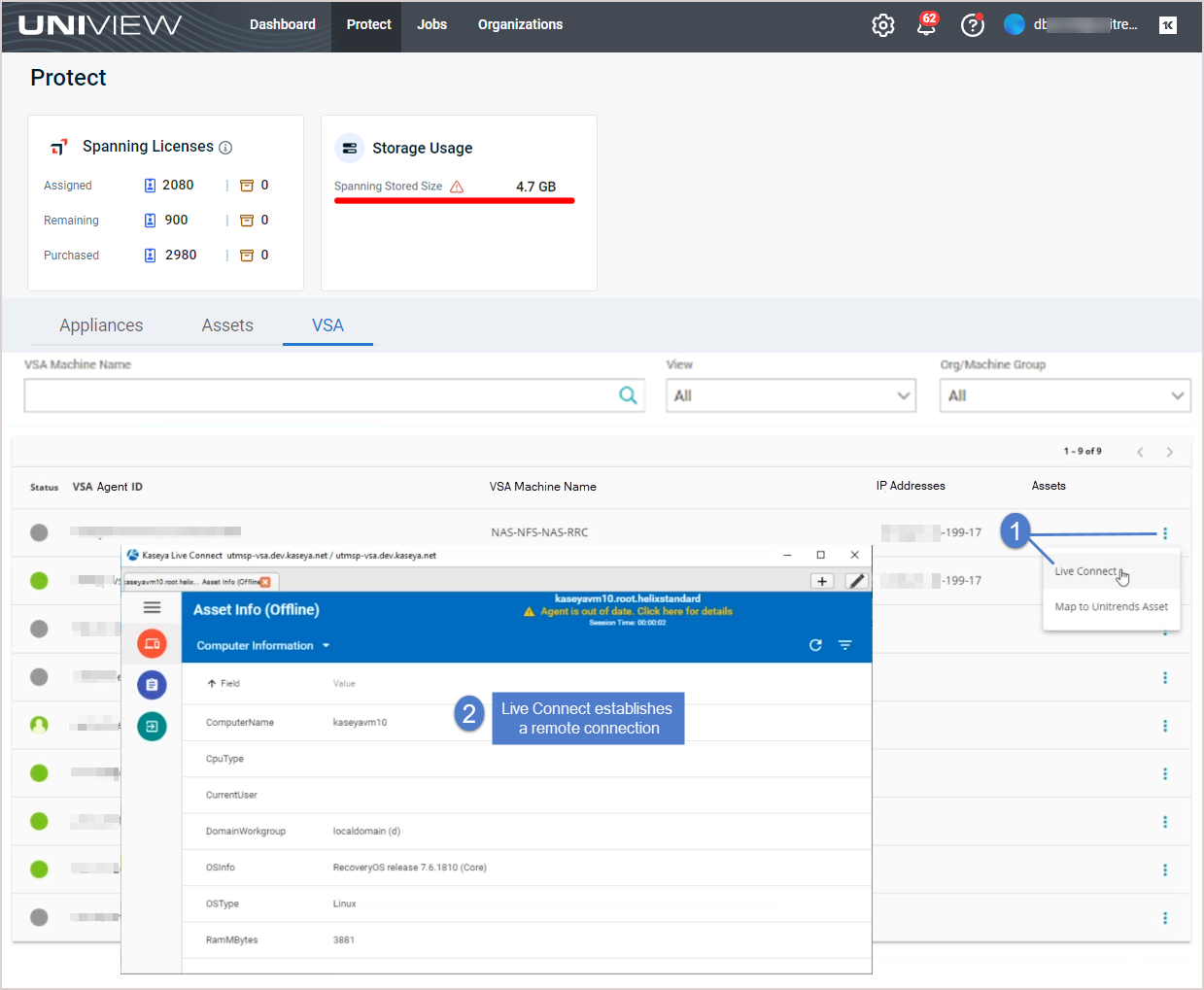Click the red computer icon in Live Connect sidebar
This screenshot has width=1204, height=990.
152,643
